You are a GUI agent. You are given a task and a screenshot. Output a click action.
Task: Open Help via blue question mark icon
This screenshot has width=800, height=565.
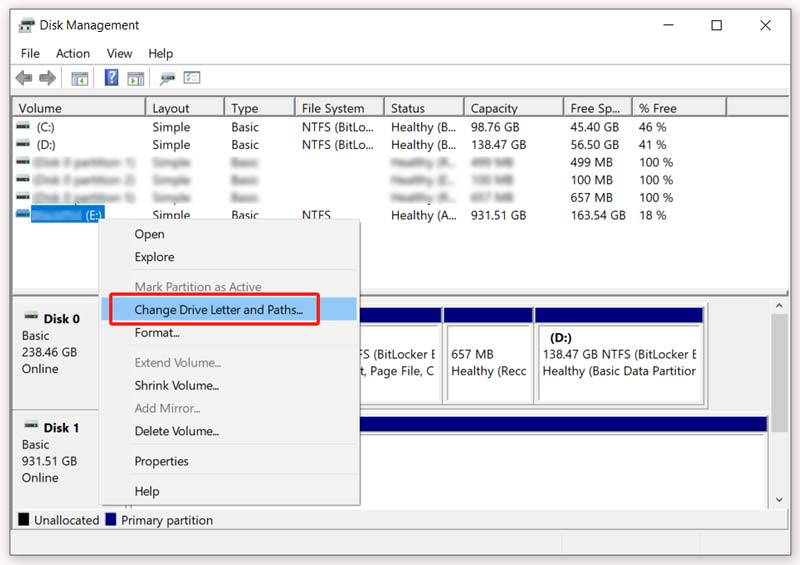pos(111,78)
